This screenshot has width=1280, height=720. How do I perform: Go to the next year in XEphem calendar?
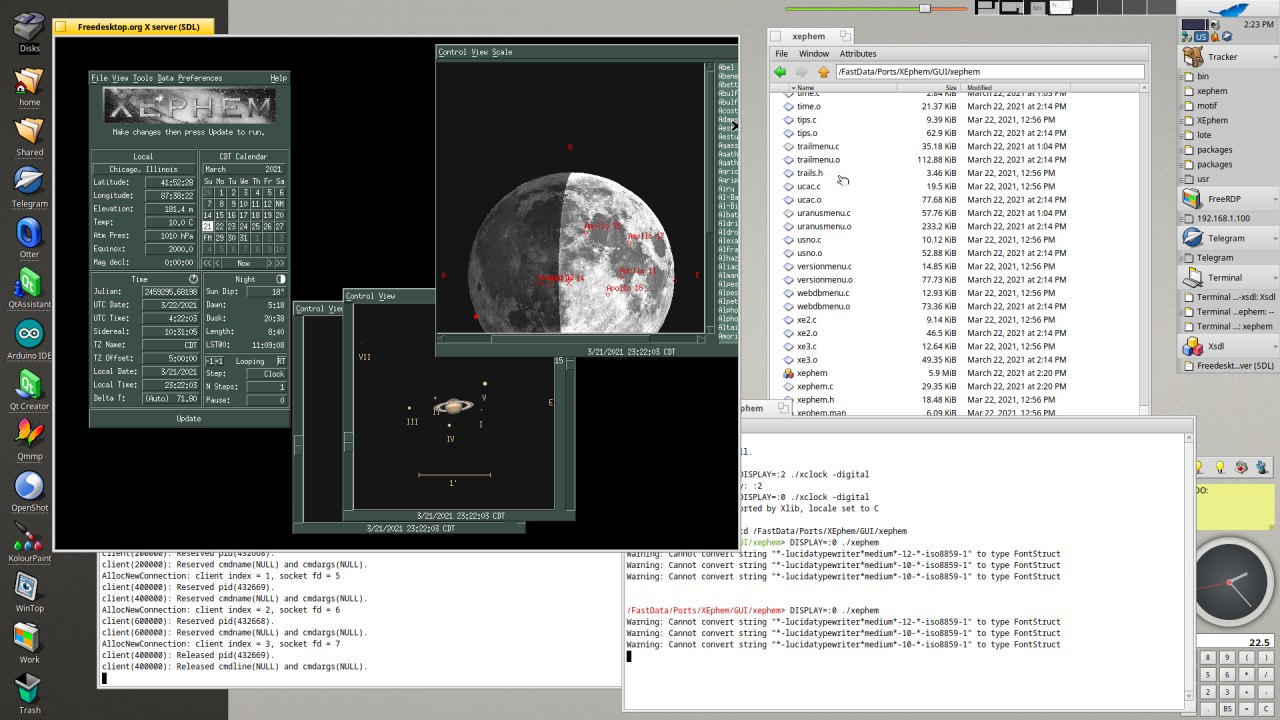click(281, 262)
